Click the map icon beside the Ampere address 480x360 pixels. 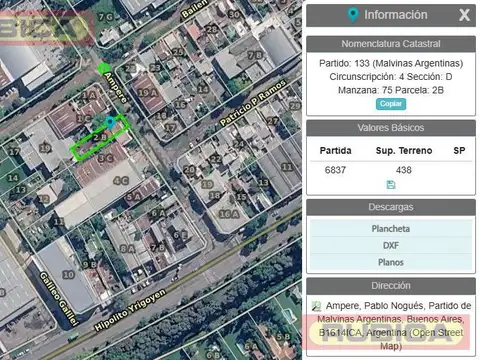[x=316, y=306]
